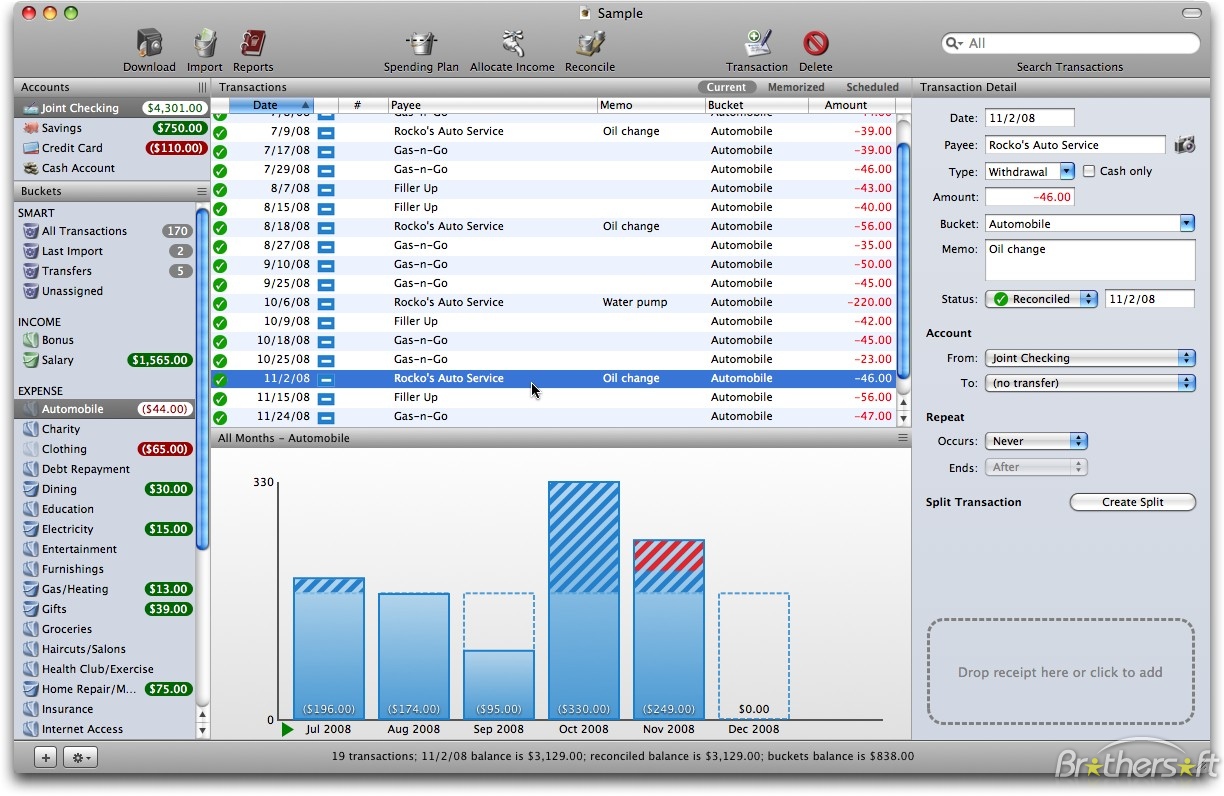Open the Import tool
The image size is (1224, 796).
pyautogui.click(x=205, y=45)
